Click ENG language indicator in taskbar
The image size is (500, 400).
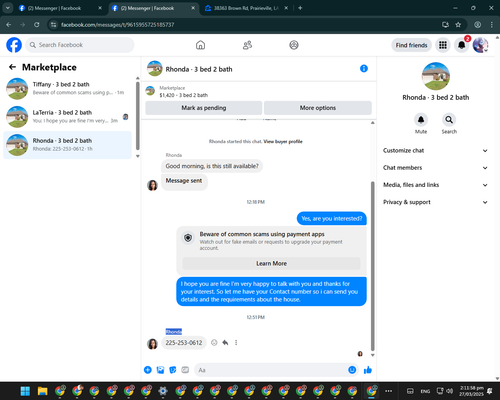point(425,391)
